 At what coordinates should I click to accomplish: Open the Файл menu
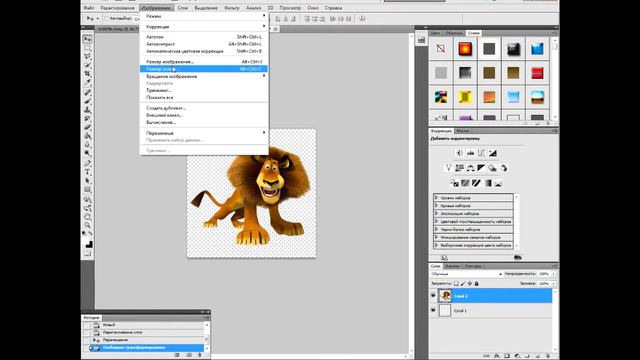tap(89, 8)
